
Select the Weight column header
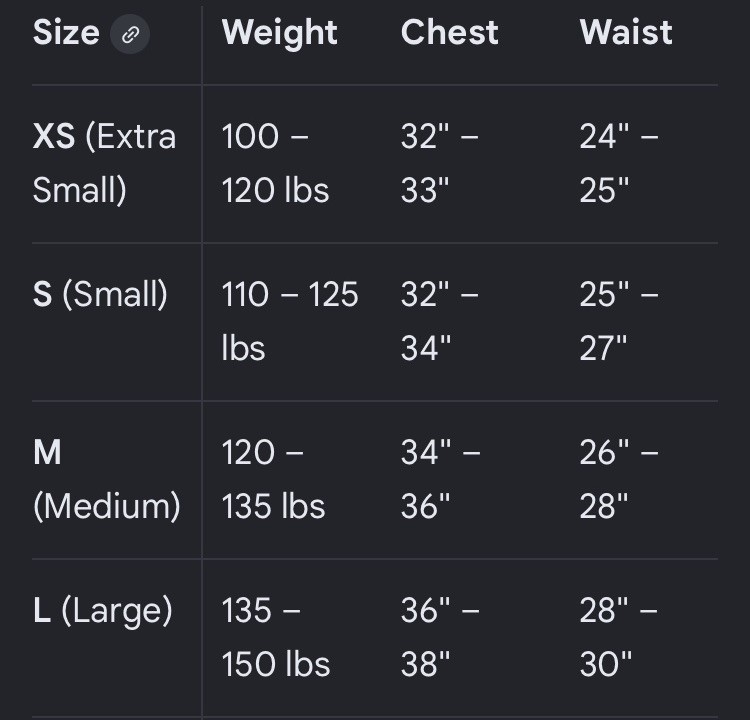tap(279, 33)
